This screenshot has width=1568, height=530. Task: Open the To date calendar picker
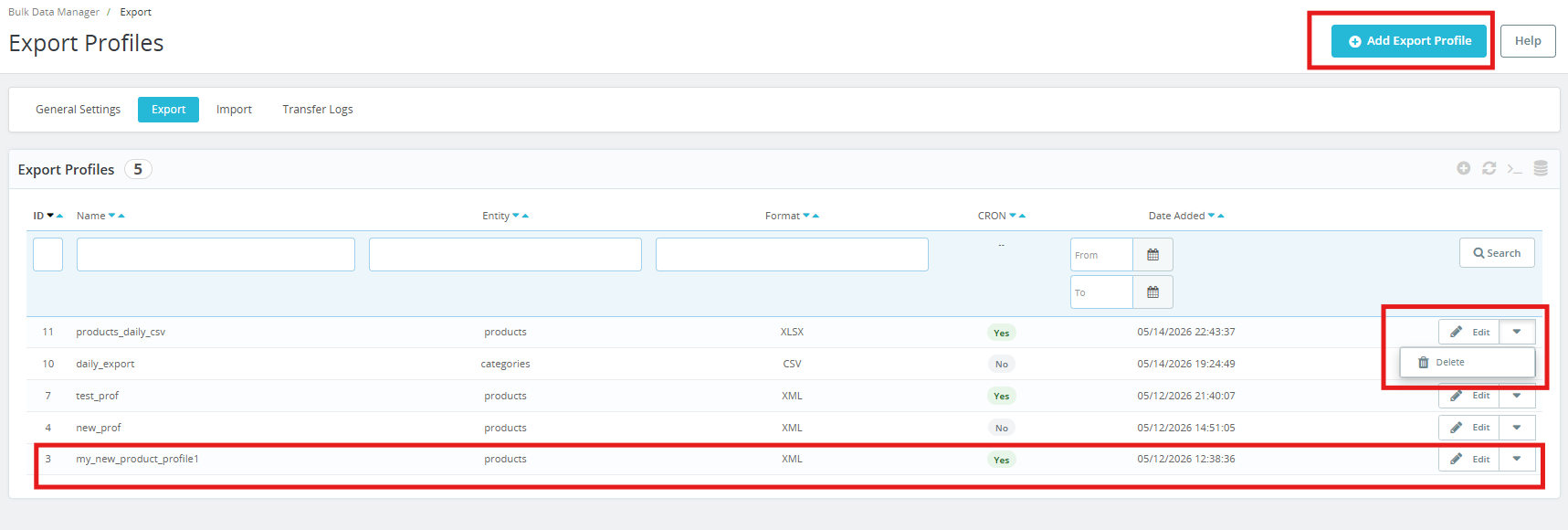[1152, 292]
